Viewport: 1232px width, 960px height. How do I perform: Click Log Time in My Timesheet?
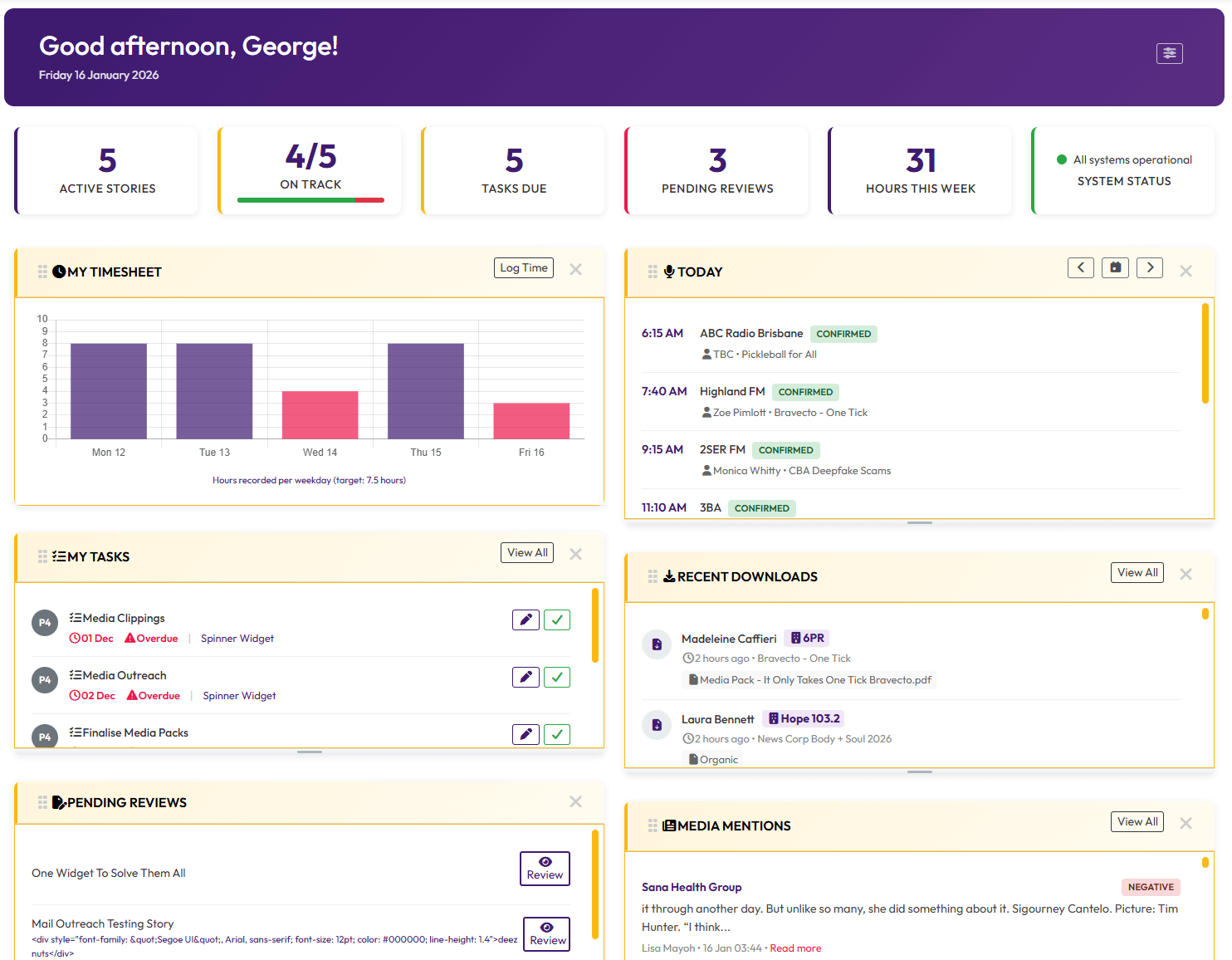(524, 267)
